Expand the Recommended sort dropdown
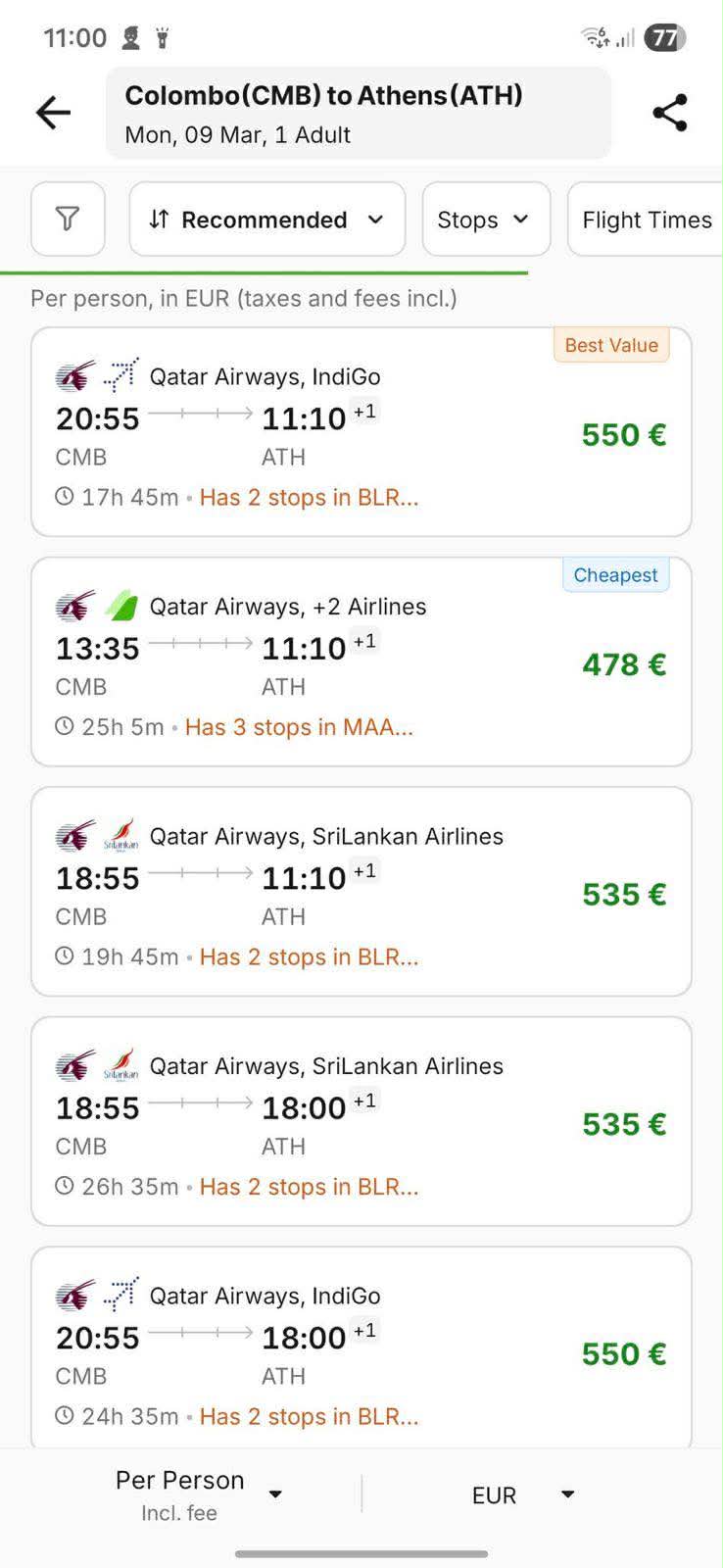 click(x=266, y=220)
